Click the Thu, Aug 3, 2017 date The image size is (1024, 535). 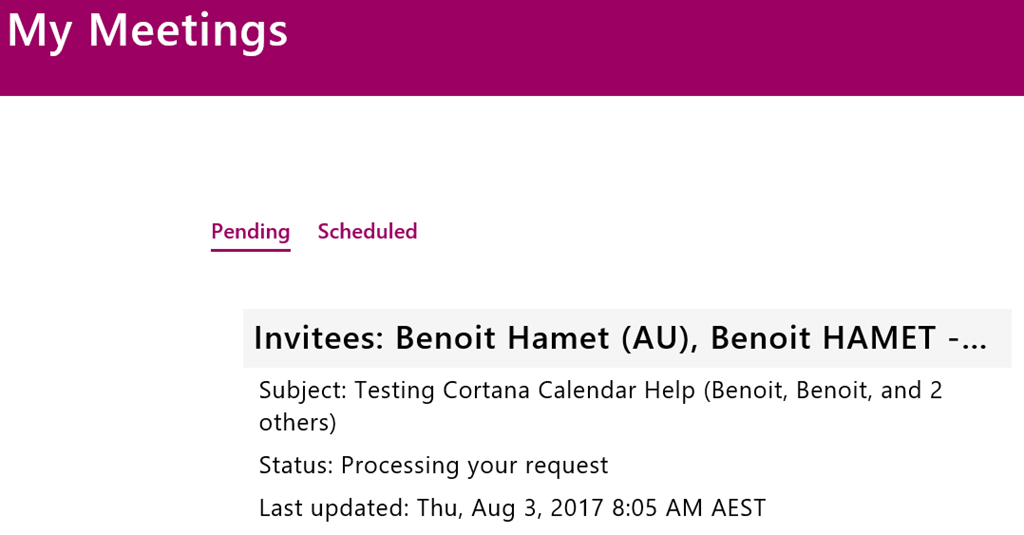pyautogui.click(x=510, y=508)
